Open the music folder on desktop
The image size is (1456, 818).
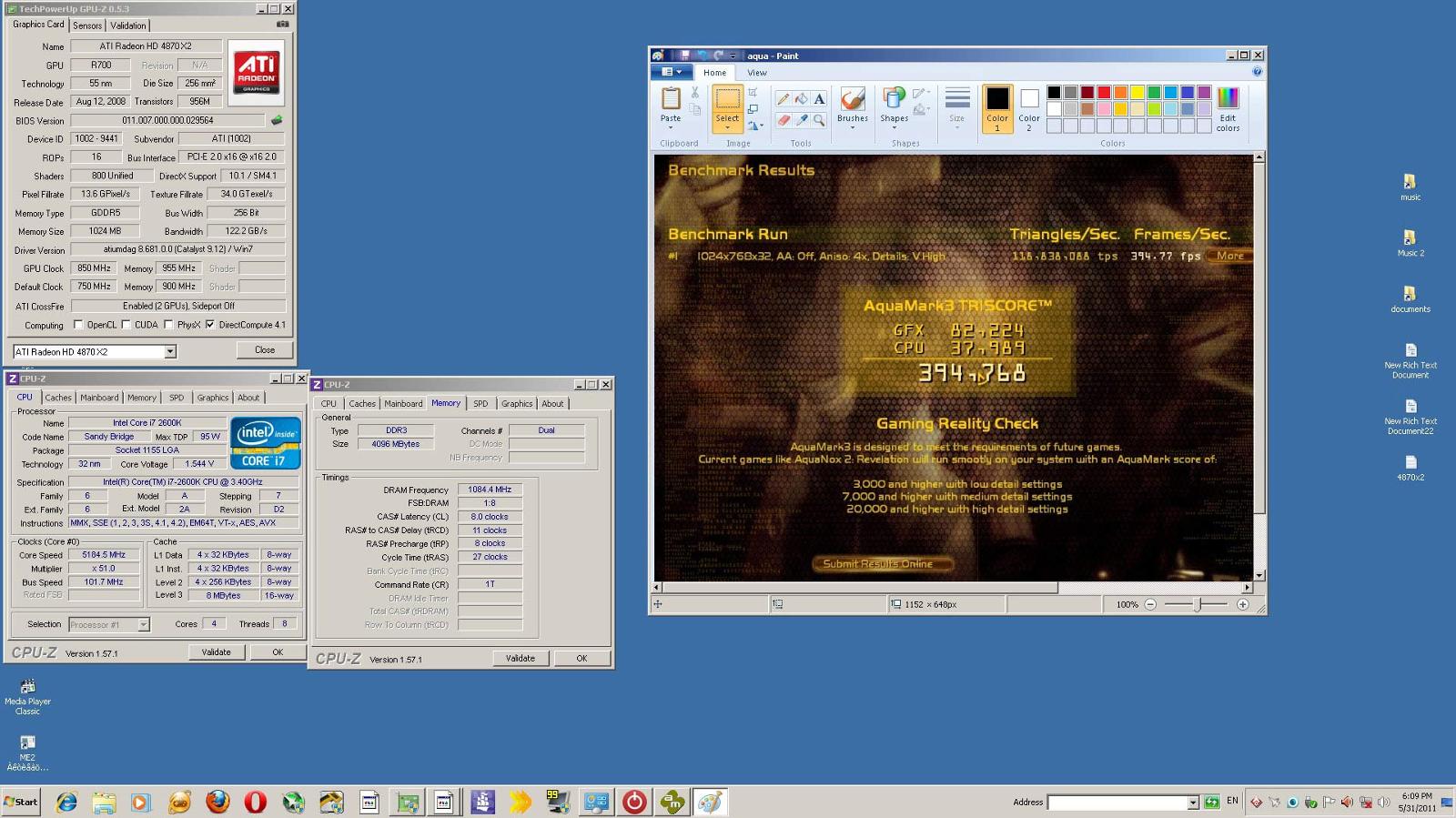point(1410,187)
